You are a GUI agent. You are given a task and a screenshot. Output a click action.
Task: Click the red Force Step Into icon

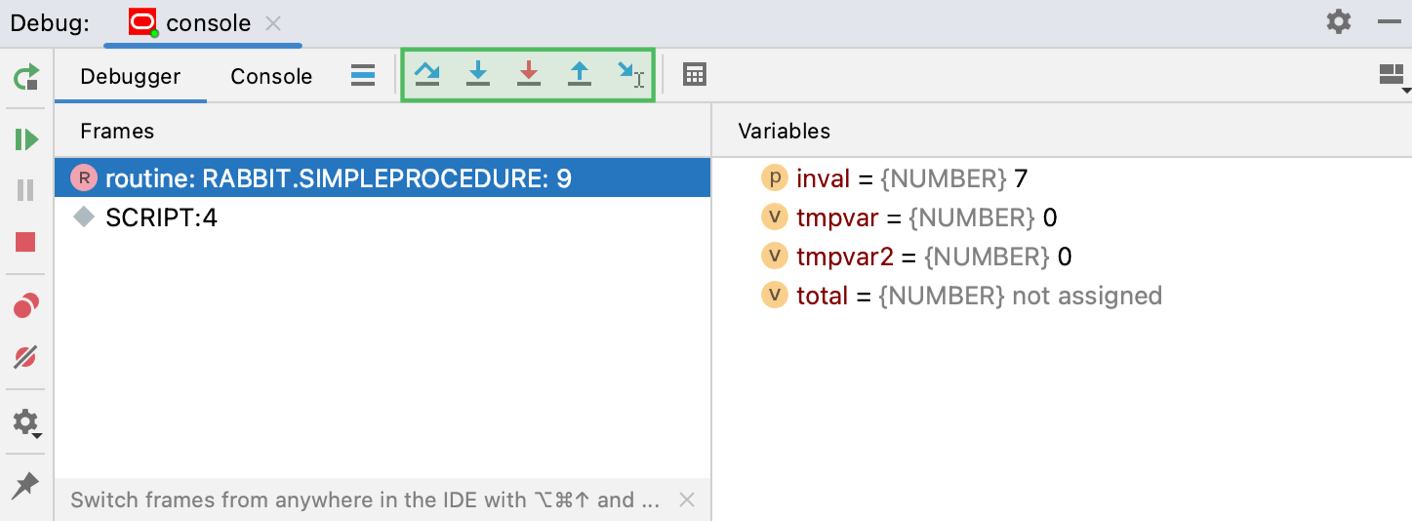(x=529, y=74)
